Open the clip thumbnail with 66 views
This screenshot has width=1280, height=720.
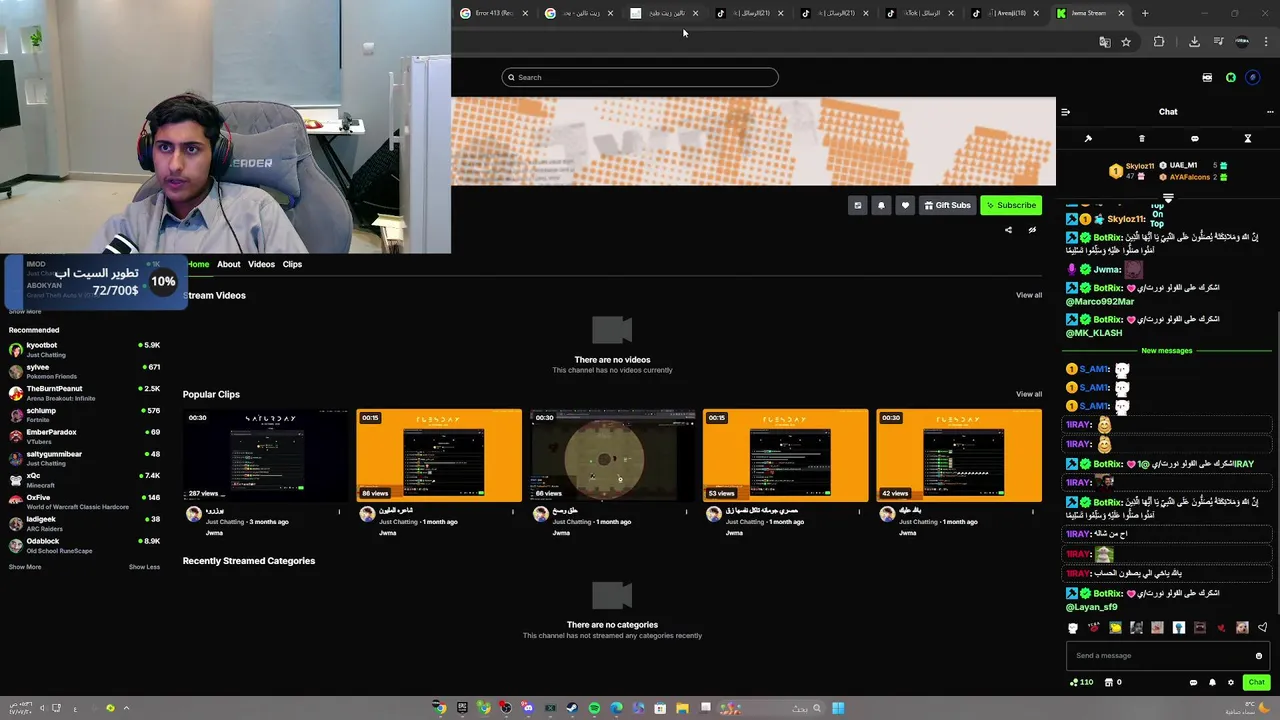click(612, 455)
